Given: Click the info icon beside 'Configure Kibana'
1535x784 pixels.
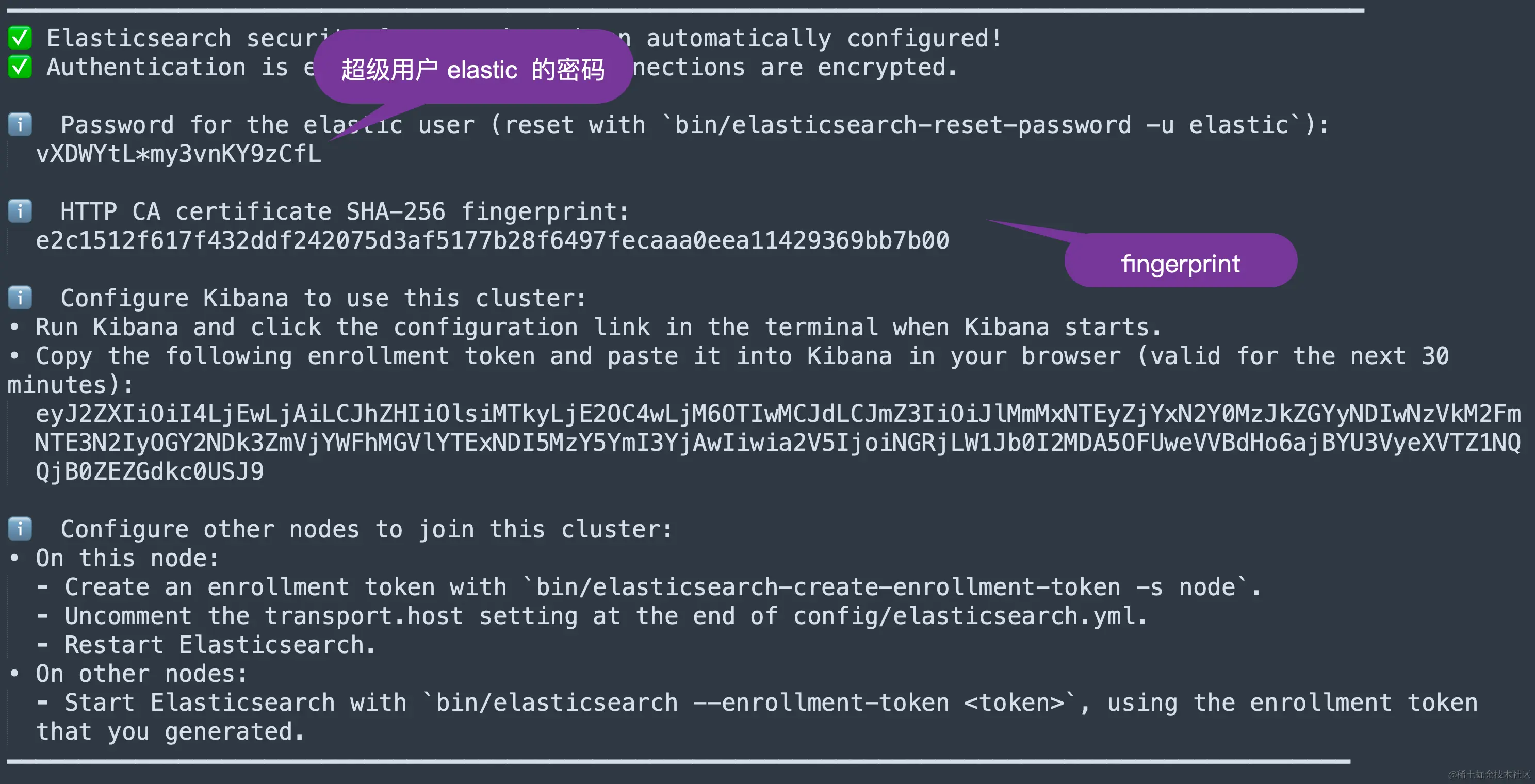Looking at the screenshot, I should click(20, 297).
